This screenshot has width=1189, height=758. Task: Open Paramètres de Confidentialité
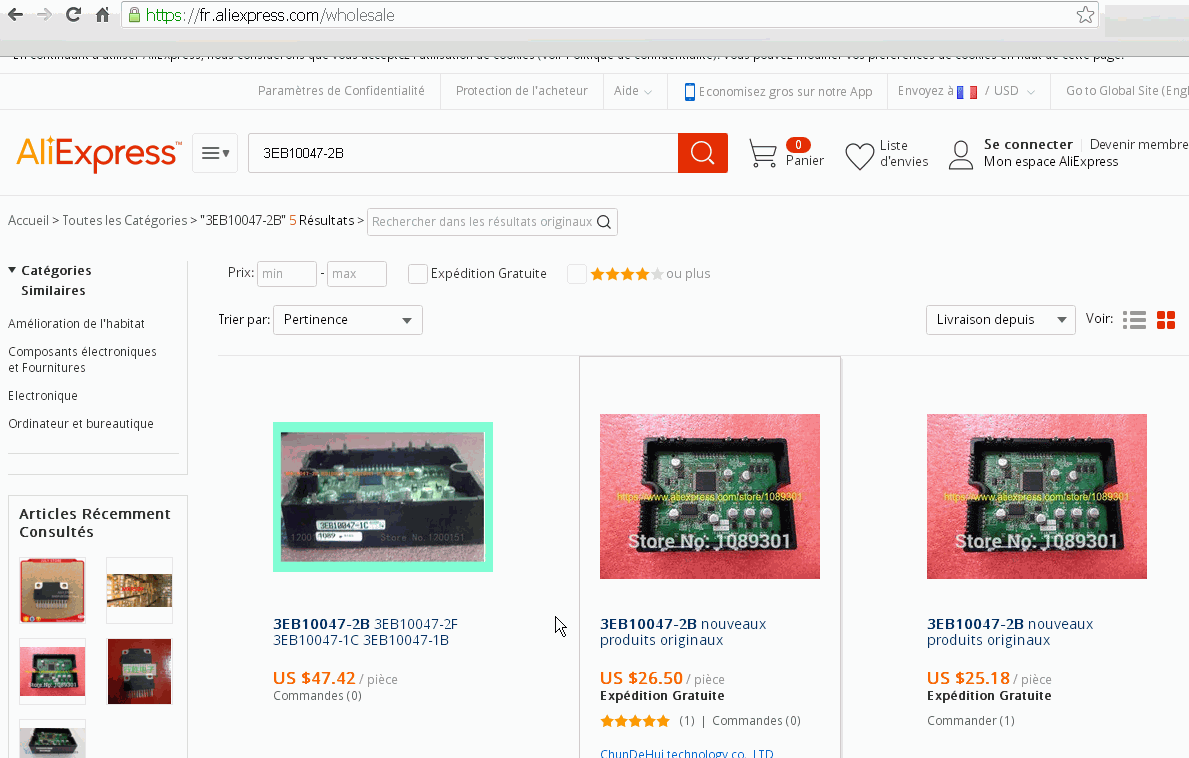(x=341, y=91)
